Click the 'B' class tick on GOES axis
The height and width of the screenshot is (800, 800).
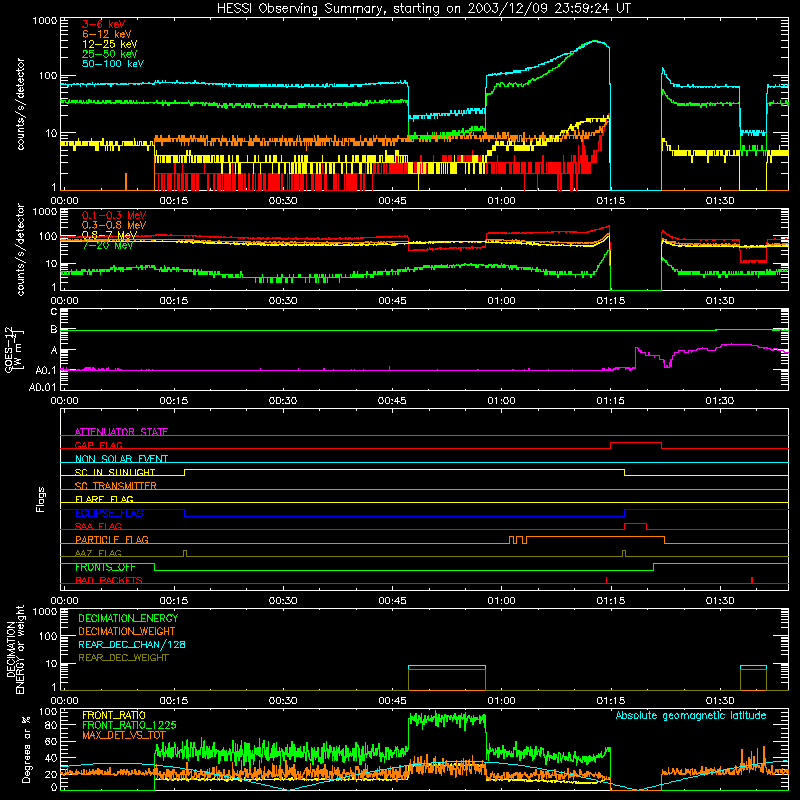[x=54, y=330]
